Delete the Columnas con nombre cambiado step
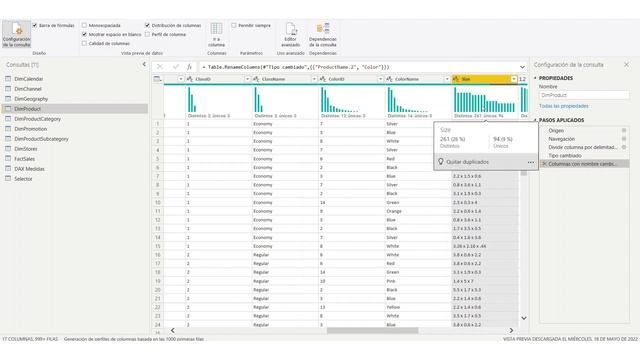This screenshot has width=640, height=360. 544,164
